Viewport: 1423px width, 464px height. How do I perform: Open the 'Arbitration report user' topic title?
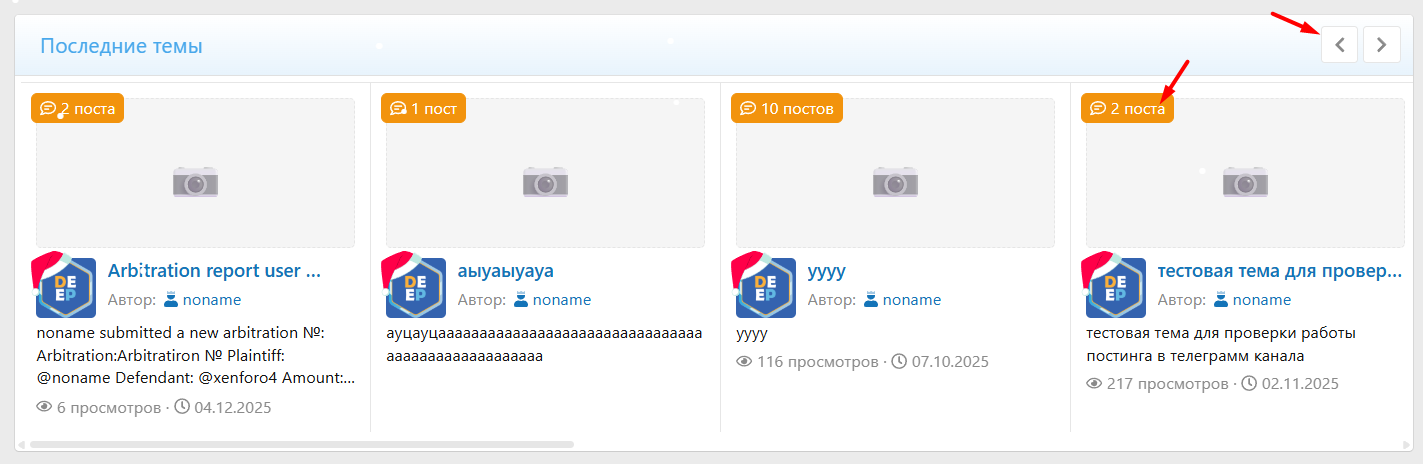[x=214, y=271]
